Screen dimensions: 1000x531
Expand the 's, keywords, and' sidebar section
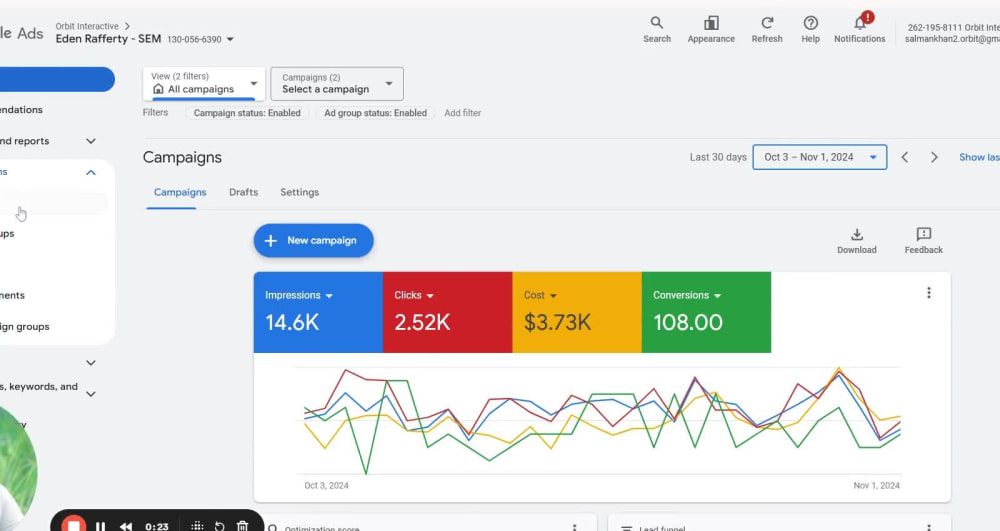coord(91,394)
